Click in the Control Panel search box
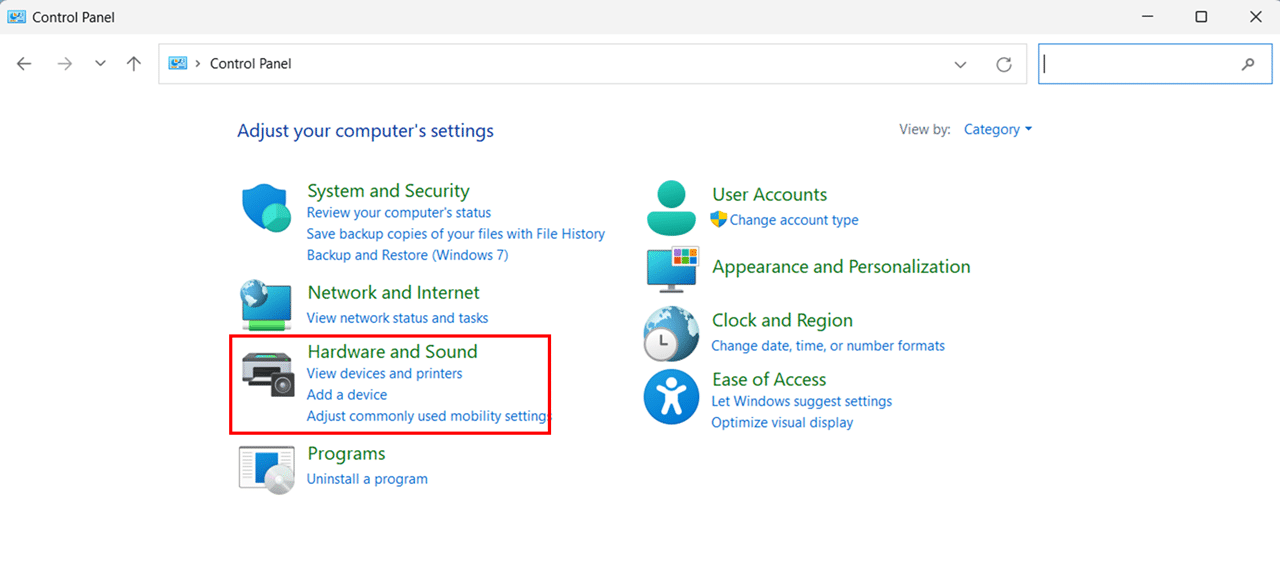 coord(1148,64)
